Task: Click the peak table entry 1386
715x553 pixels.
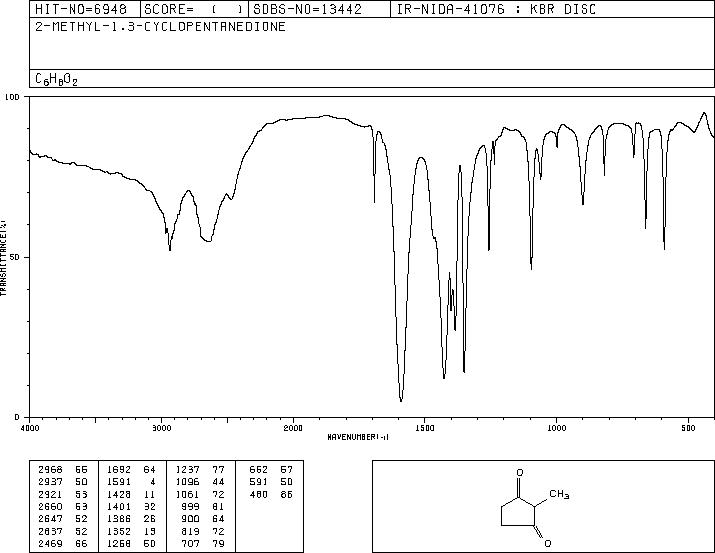Action: point(119,519)
